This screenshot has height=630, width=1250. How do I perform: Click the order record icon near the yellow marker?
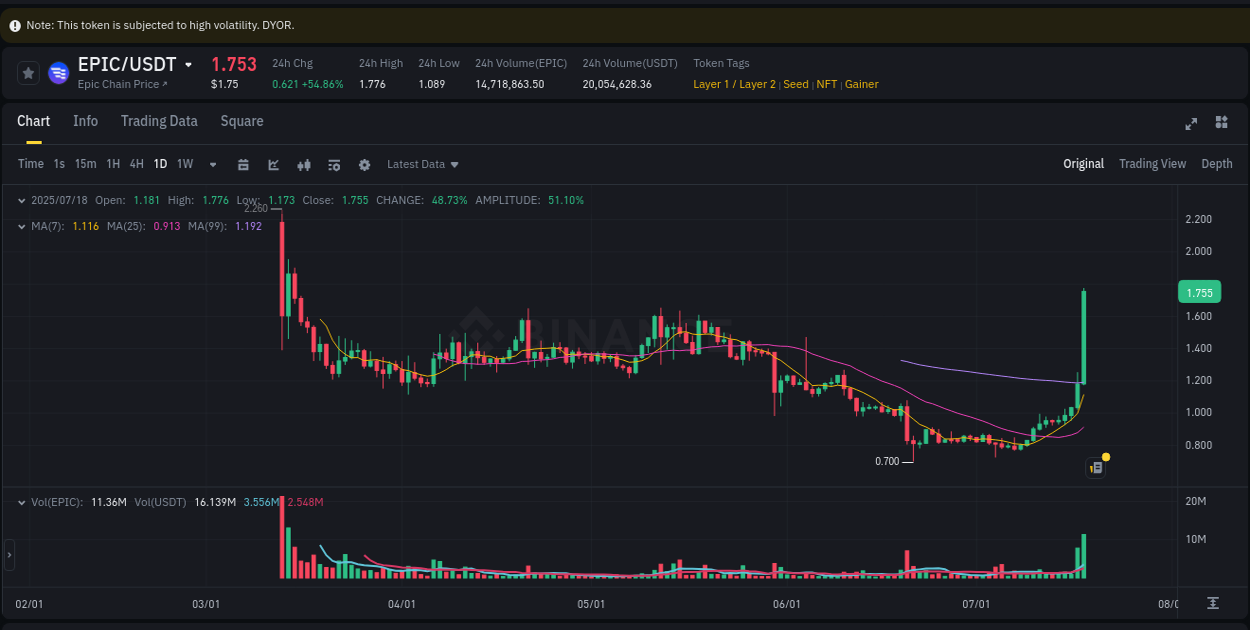pos(1094,467)
